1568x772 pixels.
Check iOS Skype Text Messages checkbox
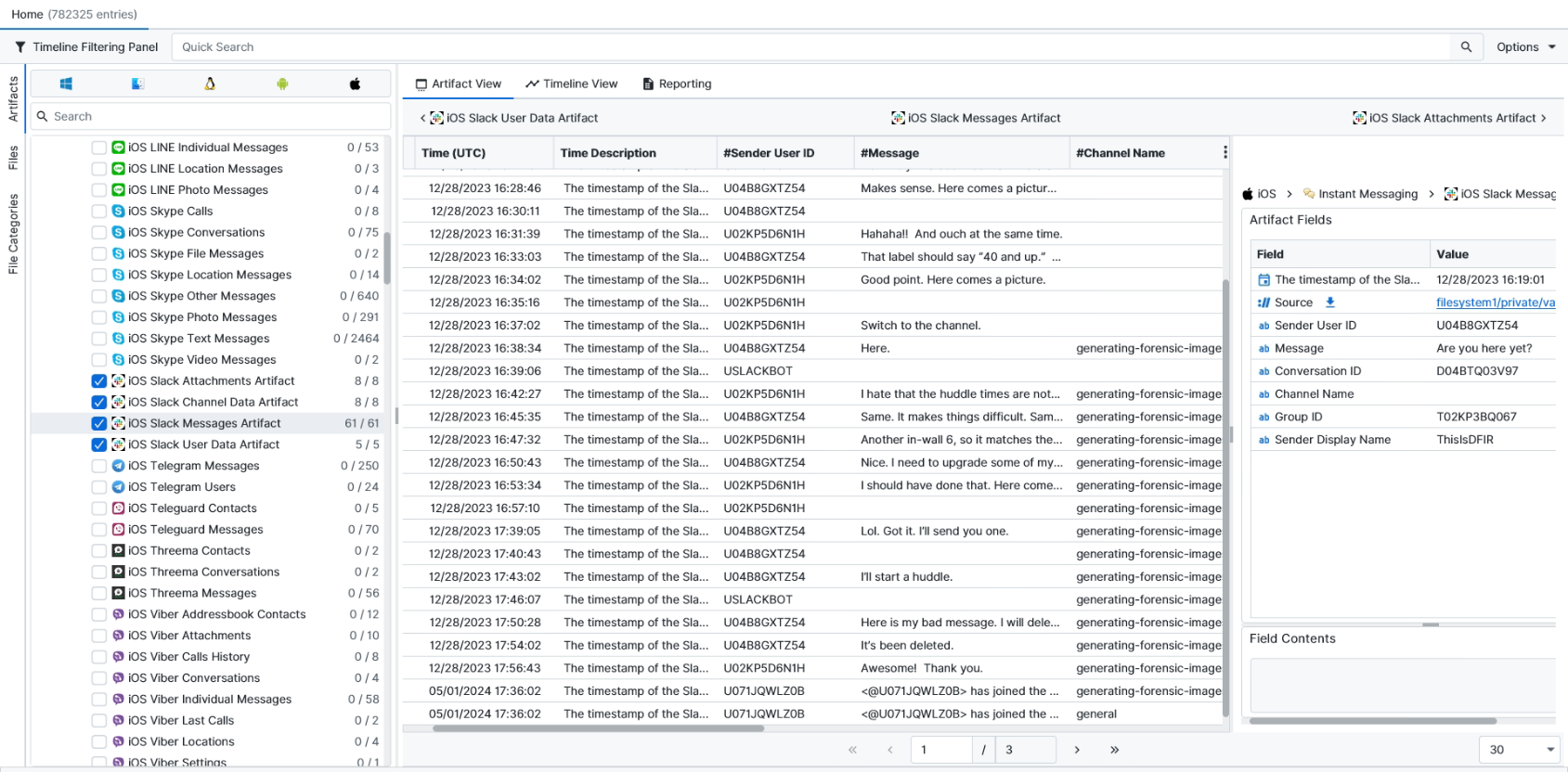coord(98,339)
